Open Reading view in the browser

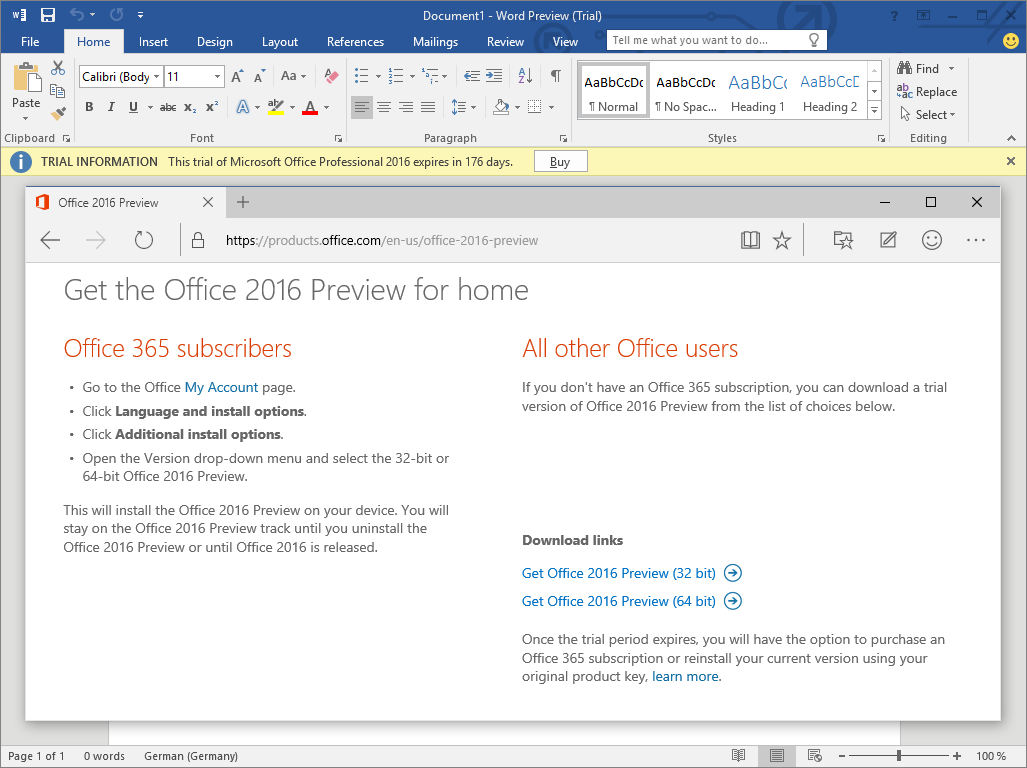pyautogui.click(x=751, y=241)
